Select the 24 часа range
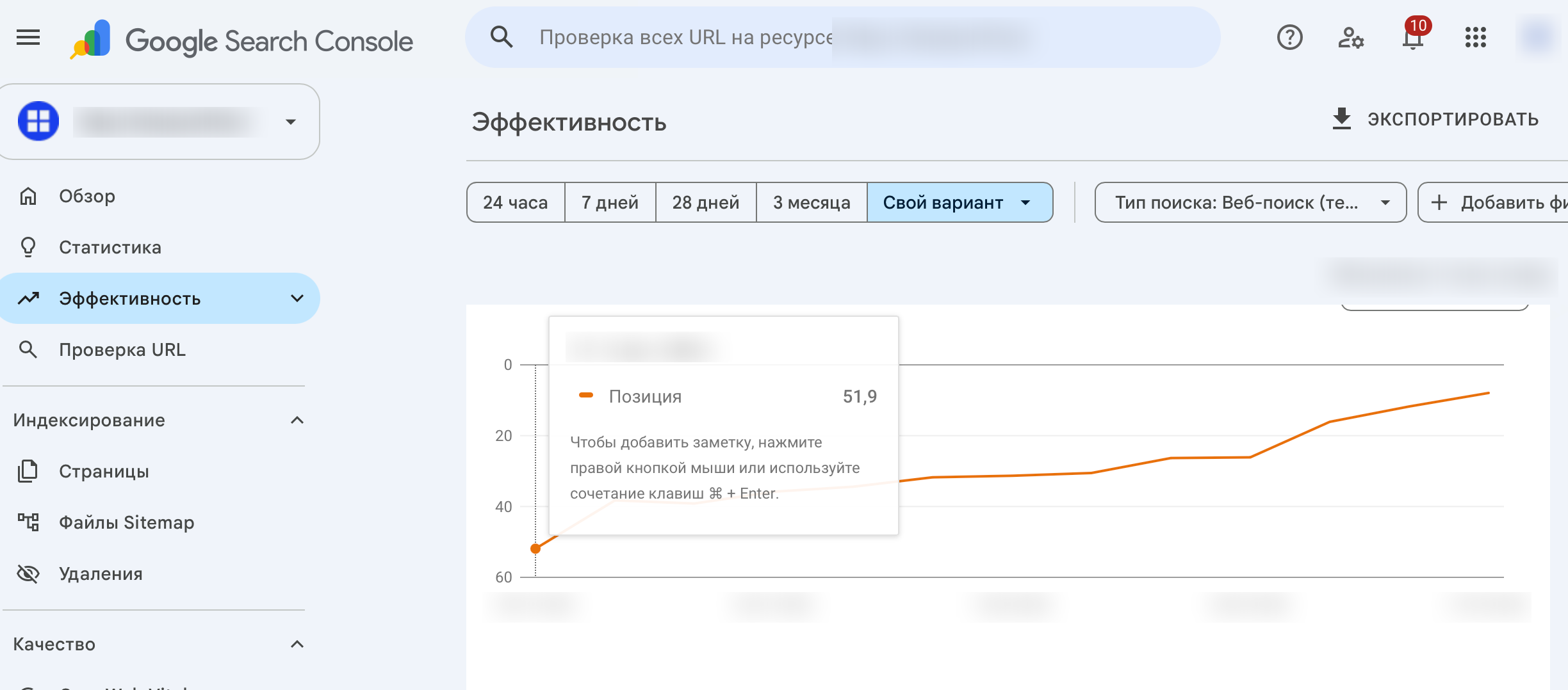Viewport: 1568px width, 690px height. click(516, 202)
